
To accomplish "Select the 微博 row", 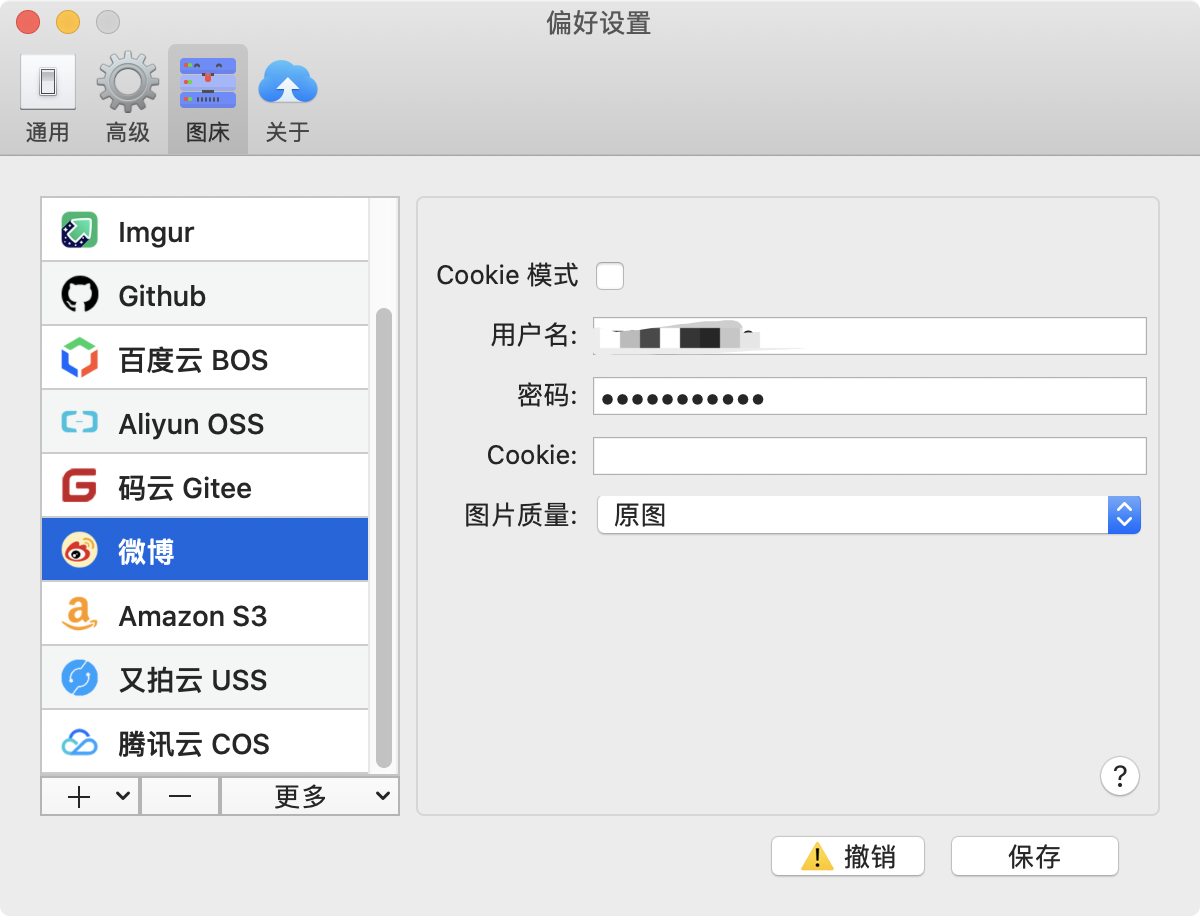I will tap(205, 550).
